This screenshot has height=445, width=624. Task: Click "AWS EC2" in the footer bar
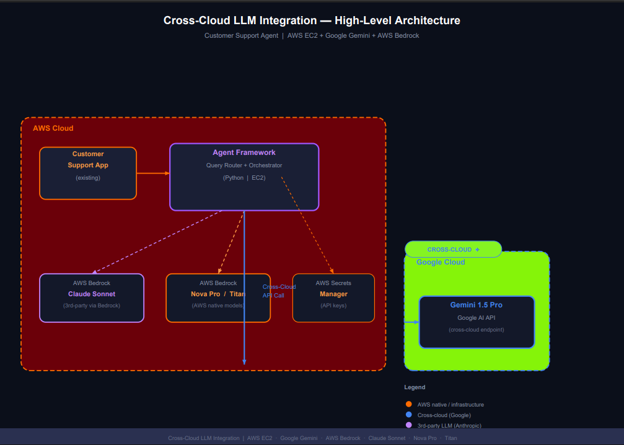(x=259, y=438)
